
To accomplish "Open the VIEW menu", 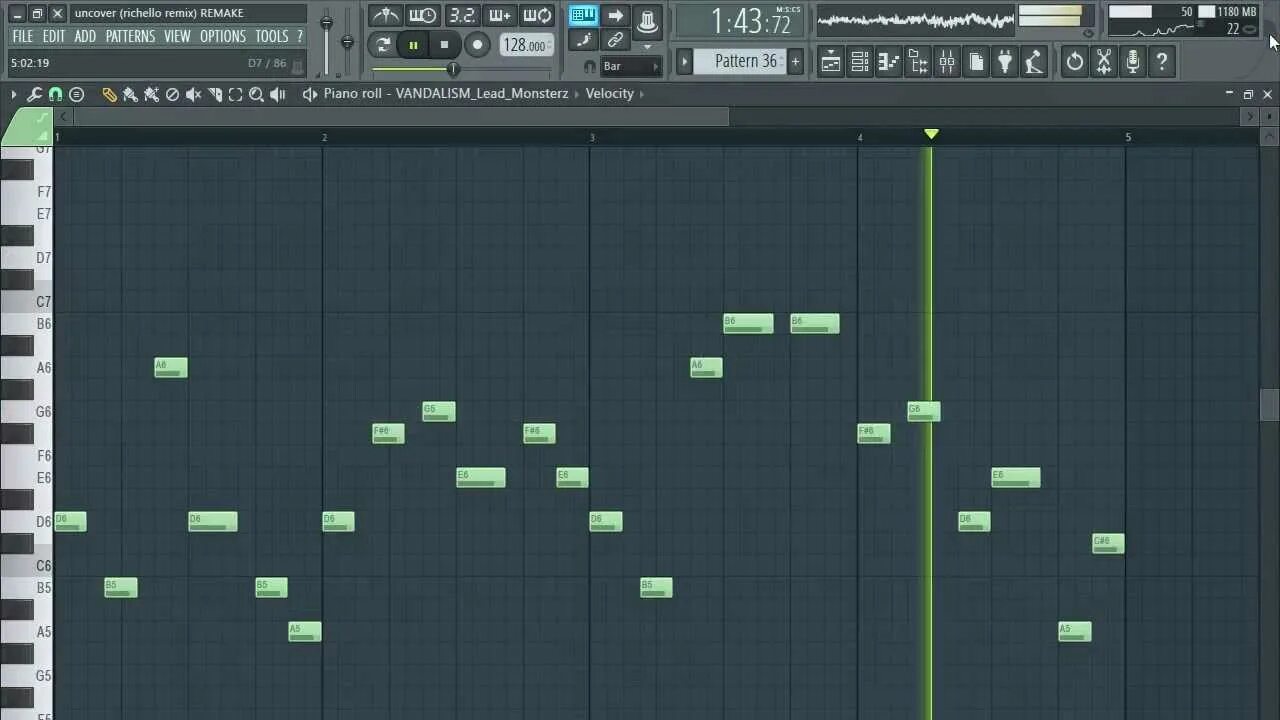I will pos(177,36).
